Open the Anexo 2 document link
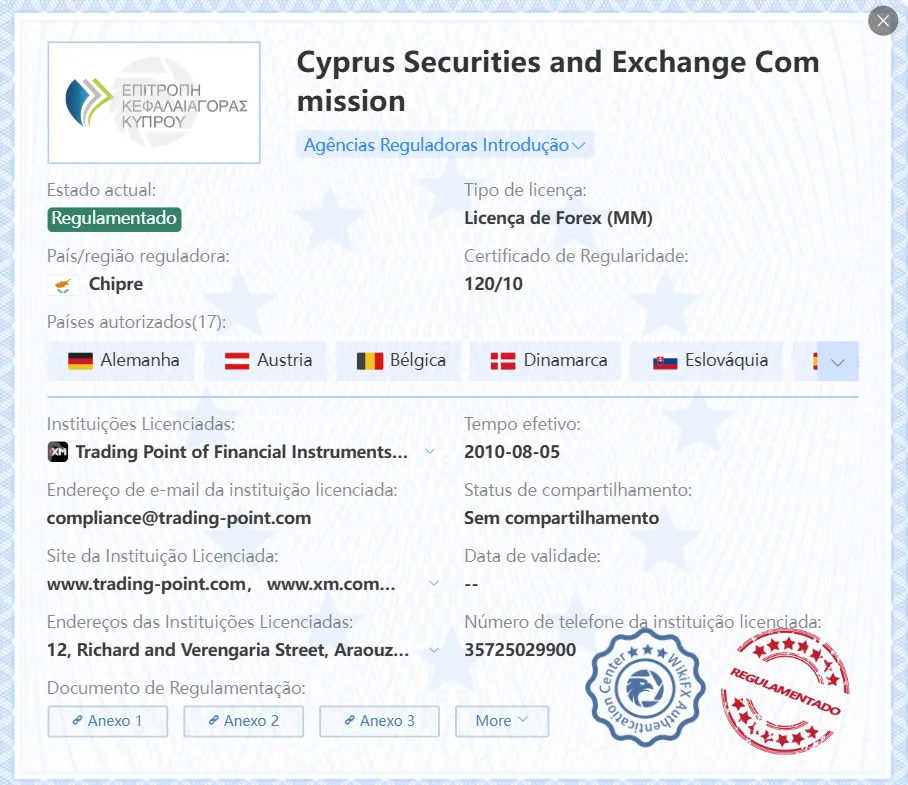 (244, 721)
